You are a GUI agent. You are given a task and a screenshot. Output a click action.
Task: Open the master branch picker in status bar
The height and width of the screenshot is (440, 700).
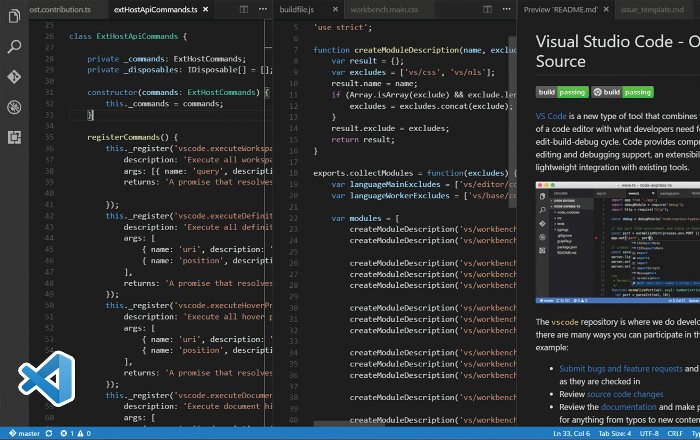click(x=23, y=434)
